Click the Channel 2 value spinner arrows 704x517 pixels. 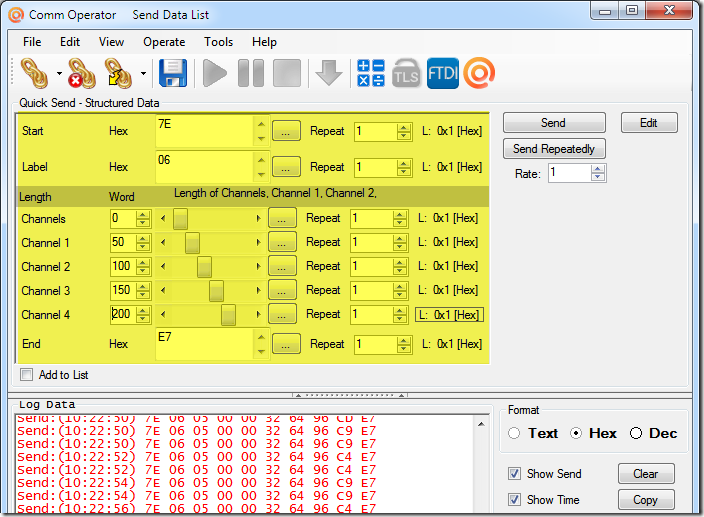[143, 267]
